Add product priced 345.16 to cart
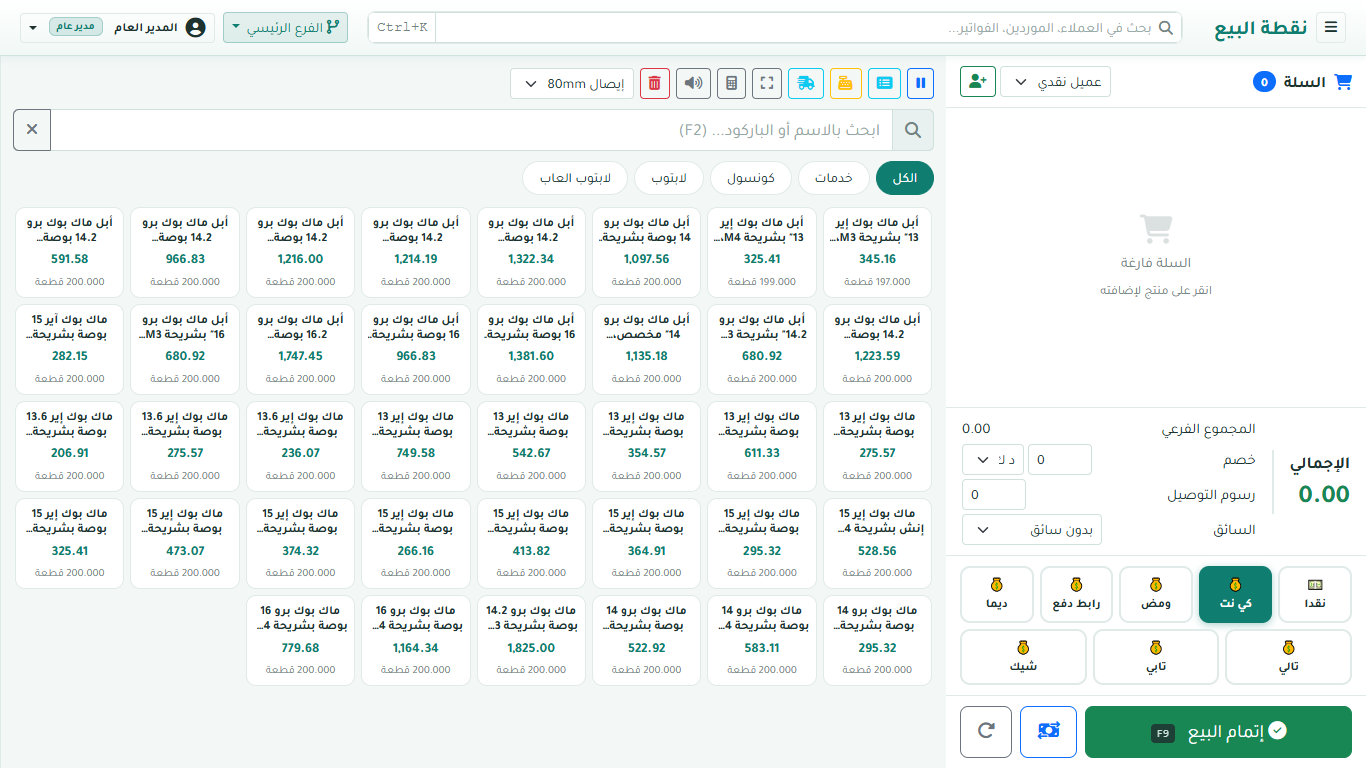The width and height of the screenshot is (1366, 768). click(x=877, y=252)
